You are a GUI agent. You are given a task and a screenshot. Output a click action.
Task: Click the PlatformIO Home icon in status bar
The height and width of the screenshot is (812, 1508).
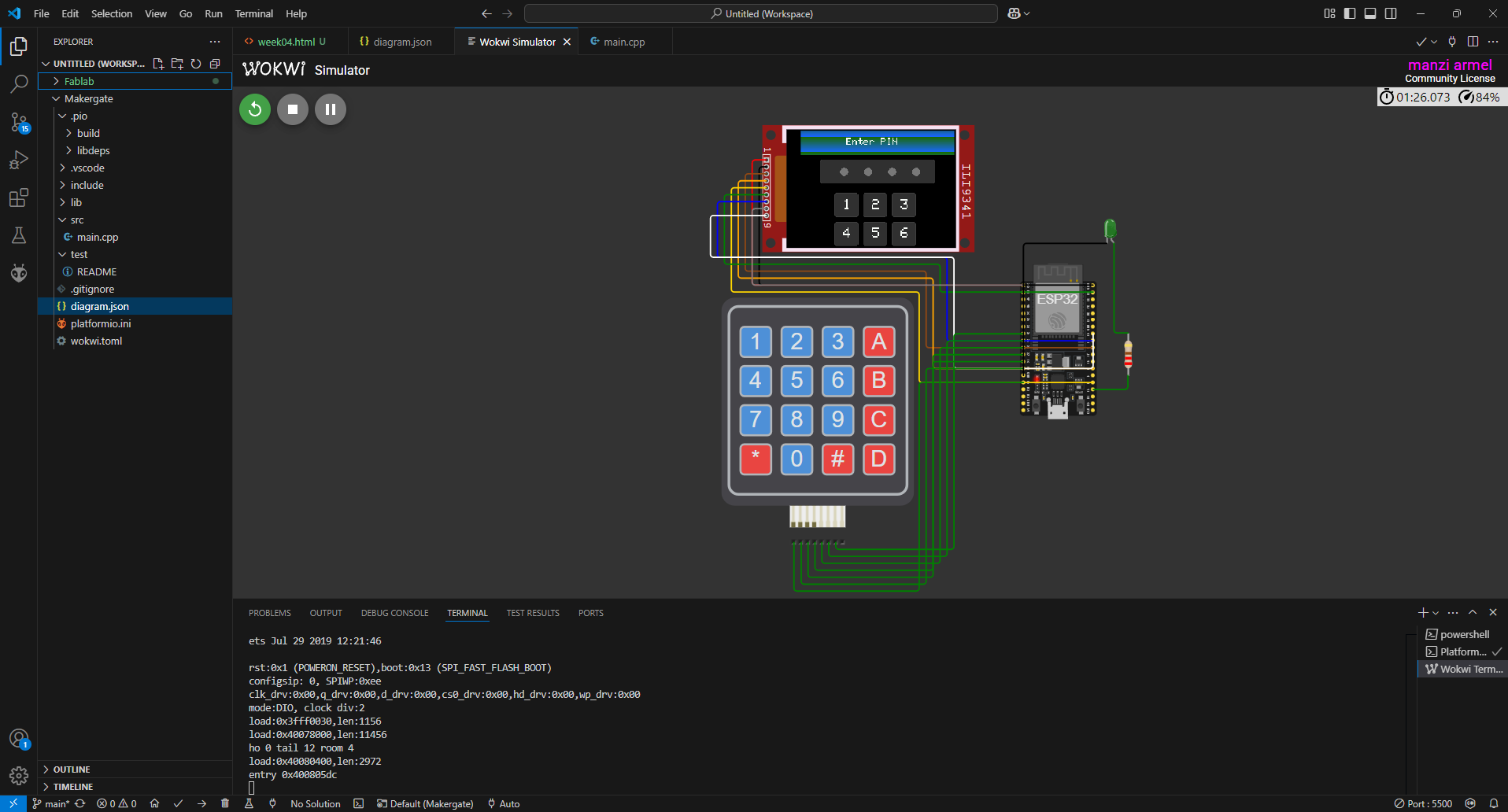[x=154, y=803]
